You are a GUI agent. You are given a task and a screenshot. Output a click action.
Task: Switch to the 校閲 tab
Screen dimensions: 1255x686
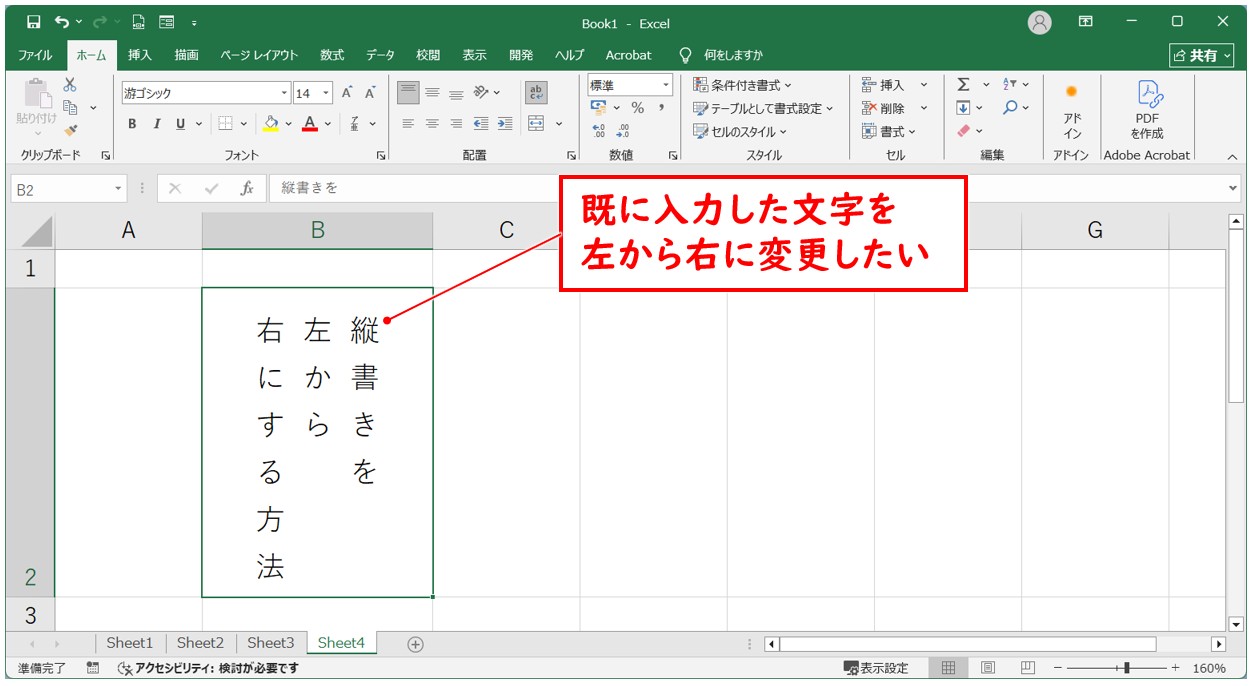(x=428, y=55)
